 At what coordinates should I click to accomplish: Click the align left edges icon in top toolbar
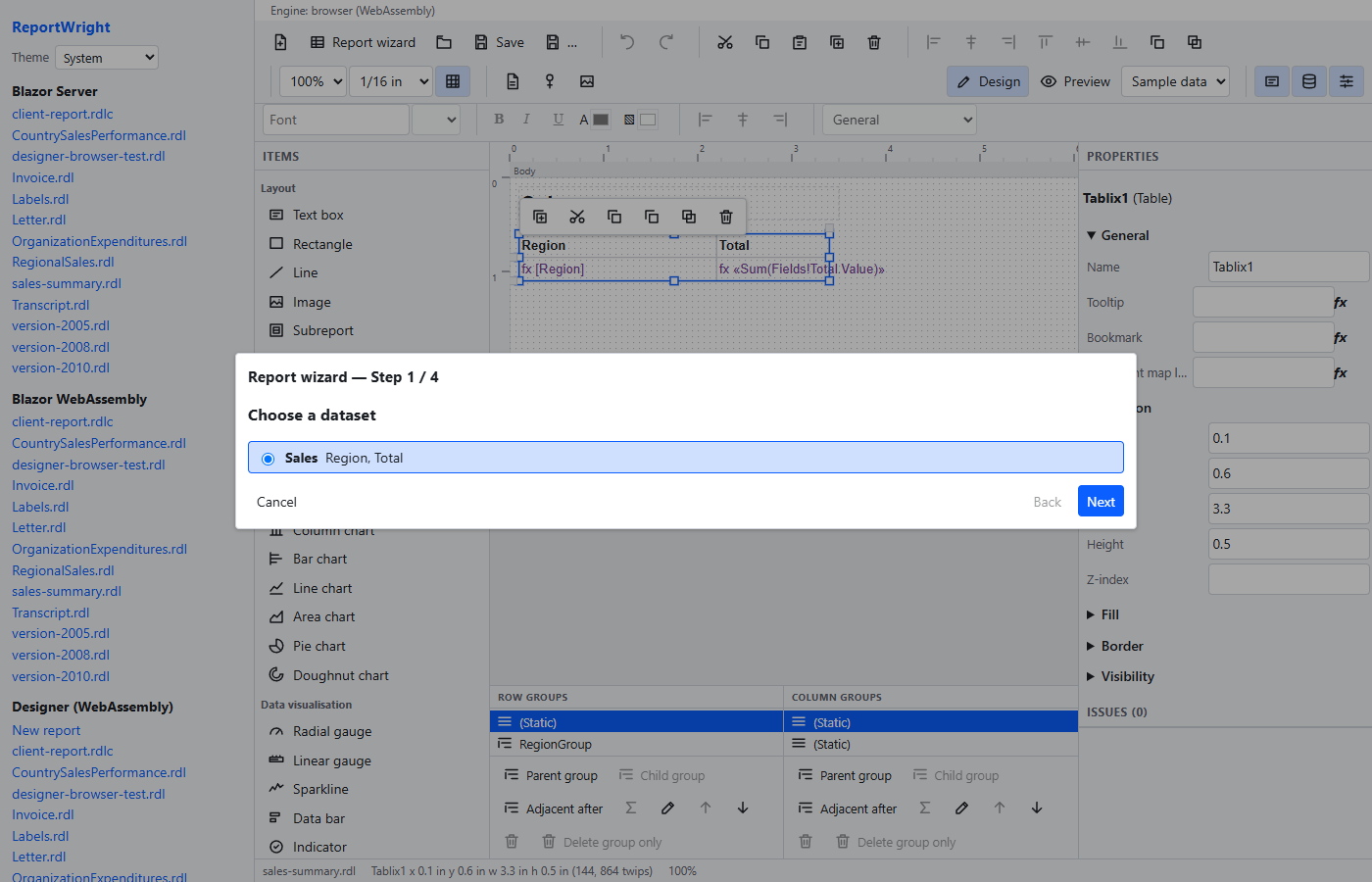pos(933,42)
